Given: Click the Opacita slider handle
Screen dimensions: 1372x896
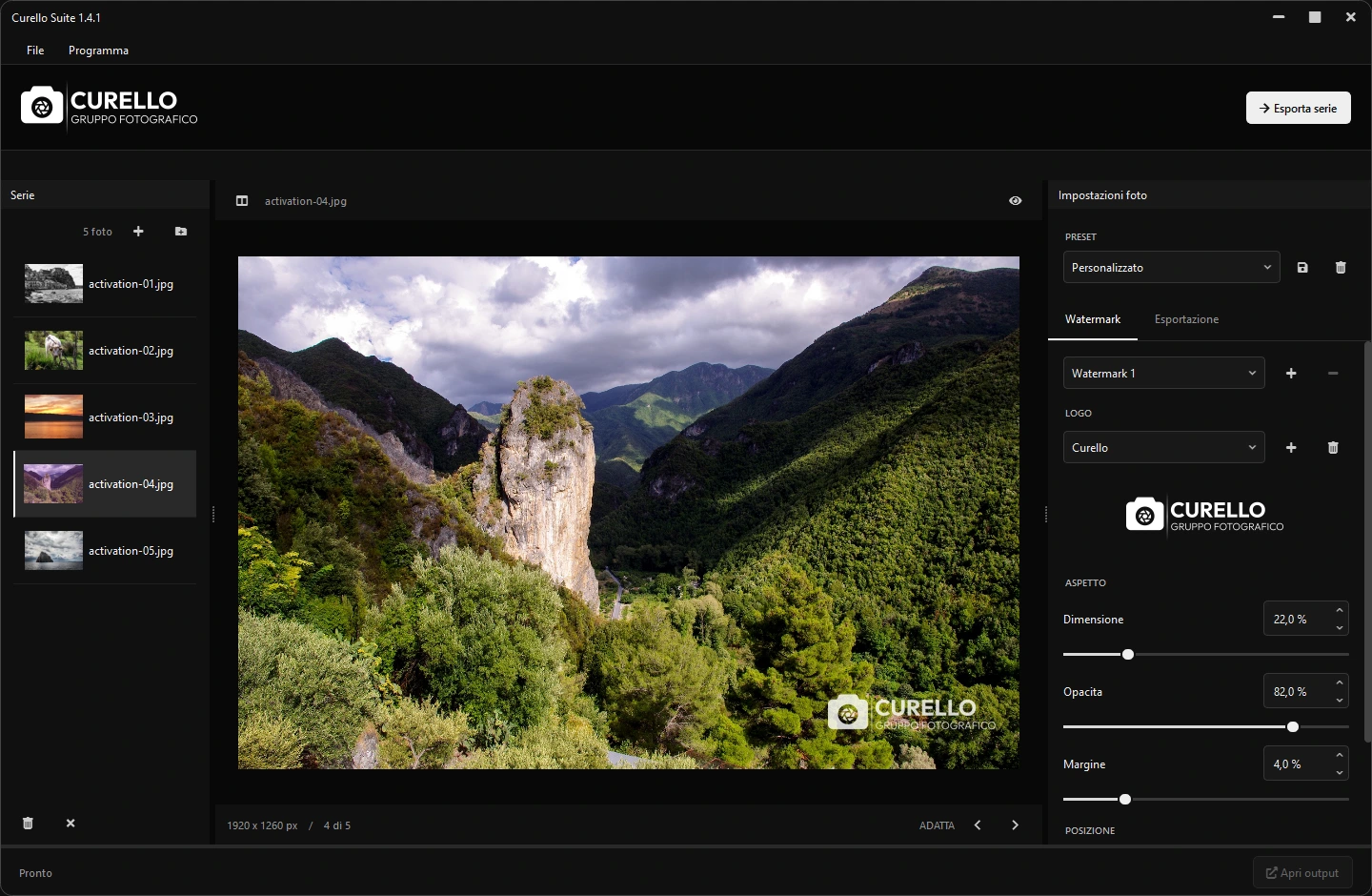Looking at the screenshot, I should 1293,727.
